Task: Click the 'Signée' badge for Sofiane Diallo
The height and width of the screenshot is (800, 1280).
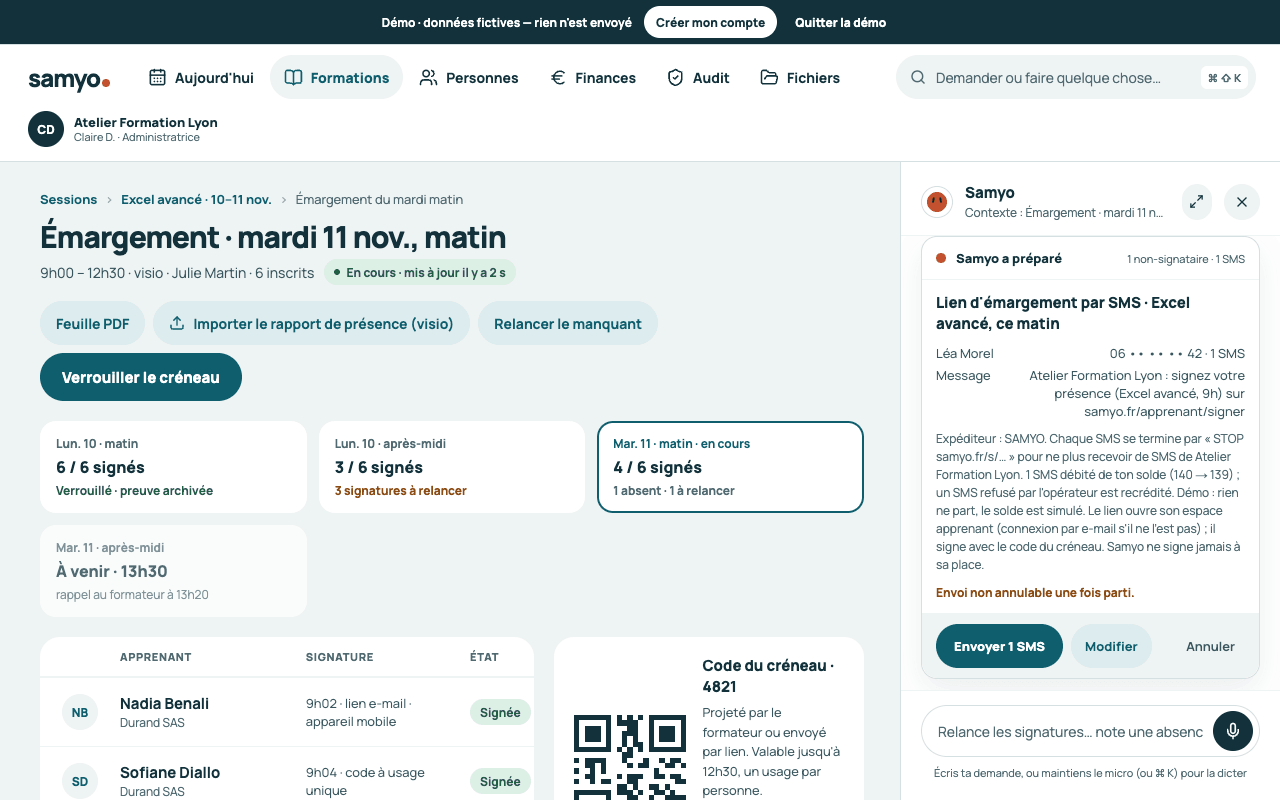Action: coord(500,782)
